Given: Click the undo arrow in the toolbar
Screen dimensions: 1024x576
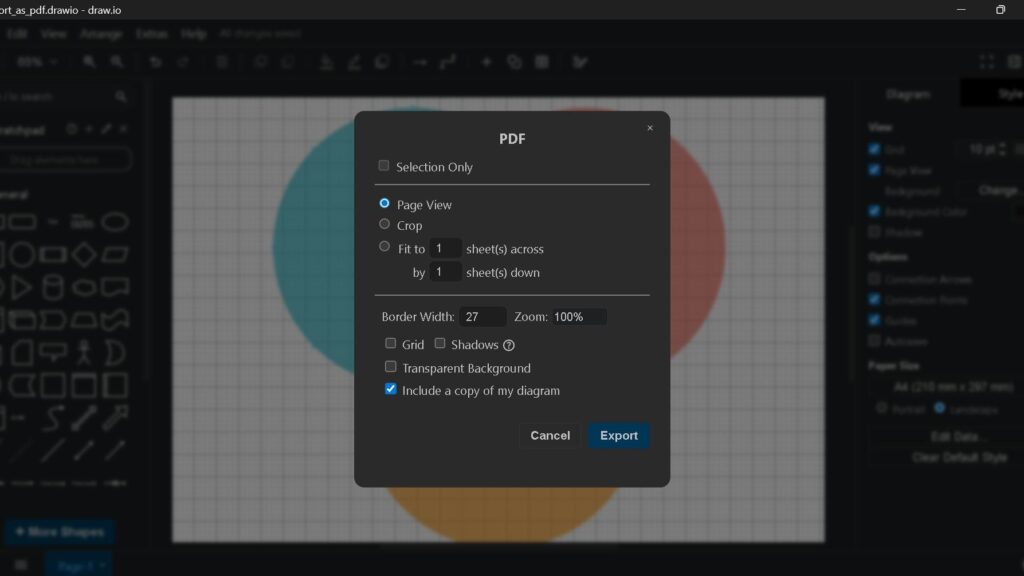Looking at the screenshot, I should [x=155, y=62].
